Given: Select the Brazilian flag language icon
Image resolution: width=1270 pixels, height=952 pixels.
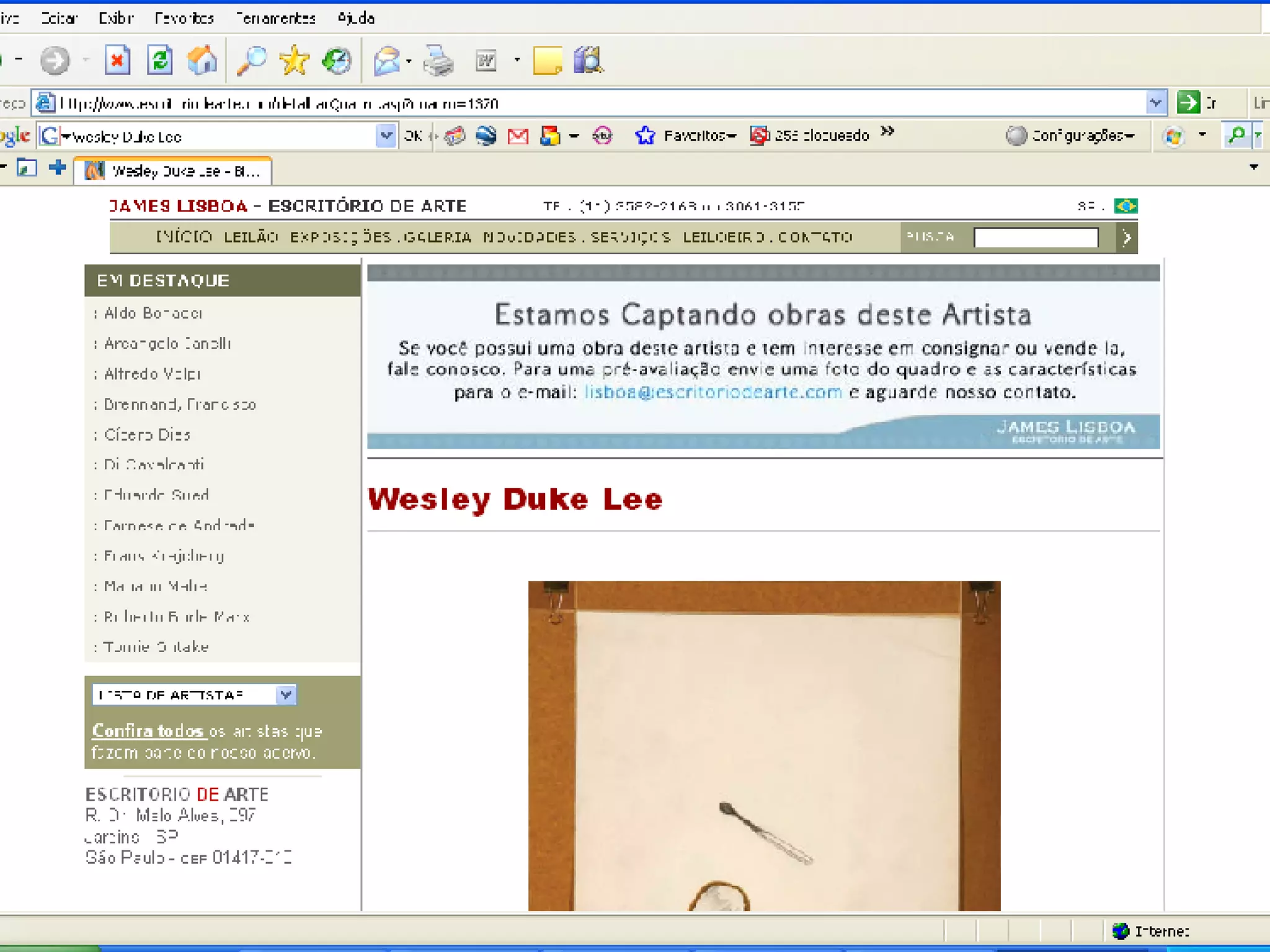Looking at the screenshot, I should [x=1125, y=206].
